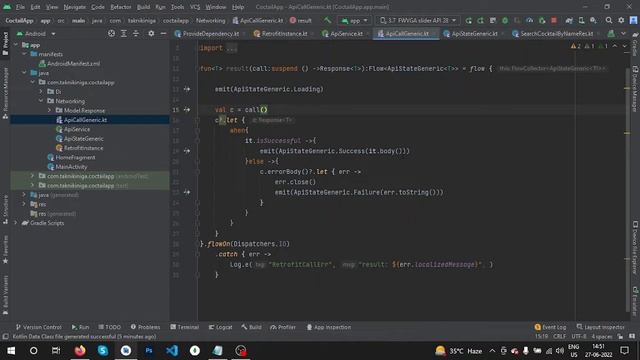Viewport: 640px width, 360px height.
Task: Collapse the manifests folder
Action: point(24,54)
